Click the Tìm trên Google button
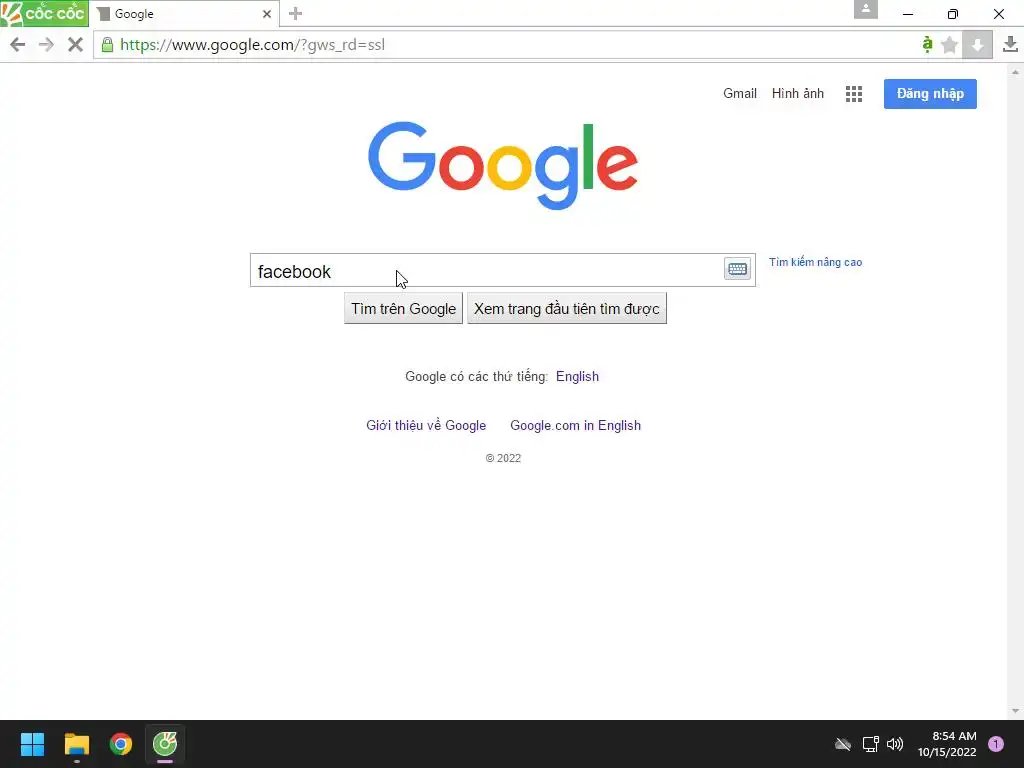This screenshot has height=768, width=1024. 403,308
